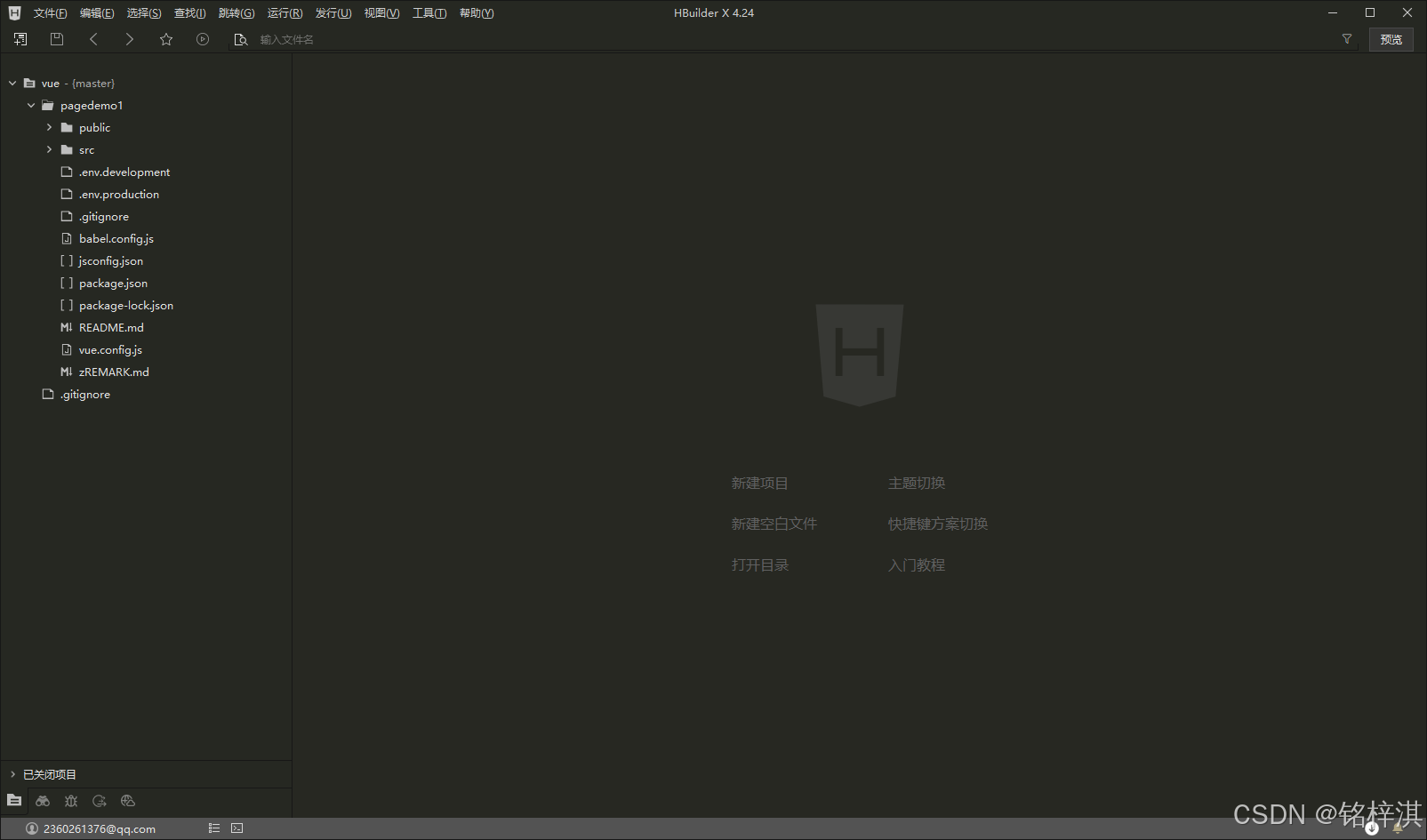The height and width of the screenshot is (840, 1427).
Task: Expand the src folder
Action: [x=49, y=150]
